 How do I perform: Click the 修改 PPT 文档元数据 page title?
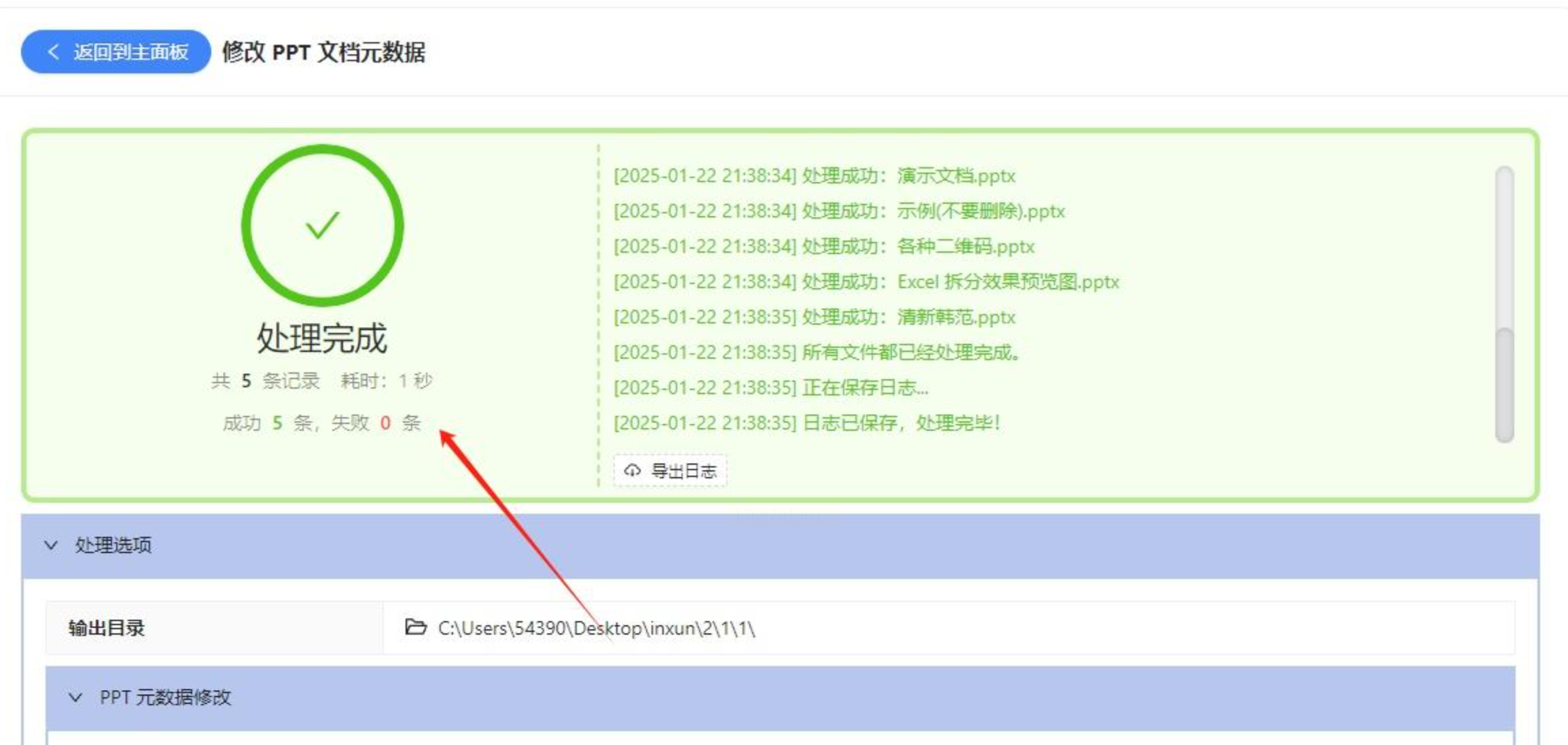pyautogui.click(x=323, y=52)
